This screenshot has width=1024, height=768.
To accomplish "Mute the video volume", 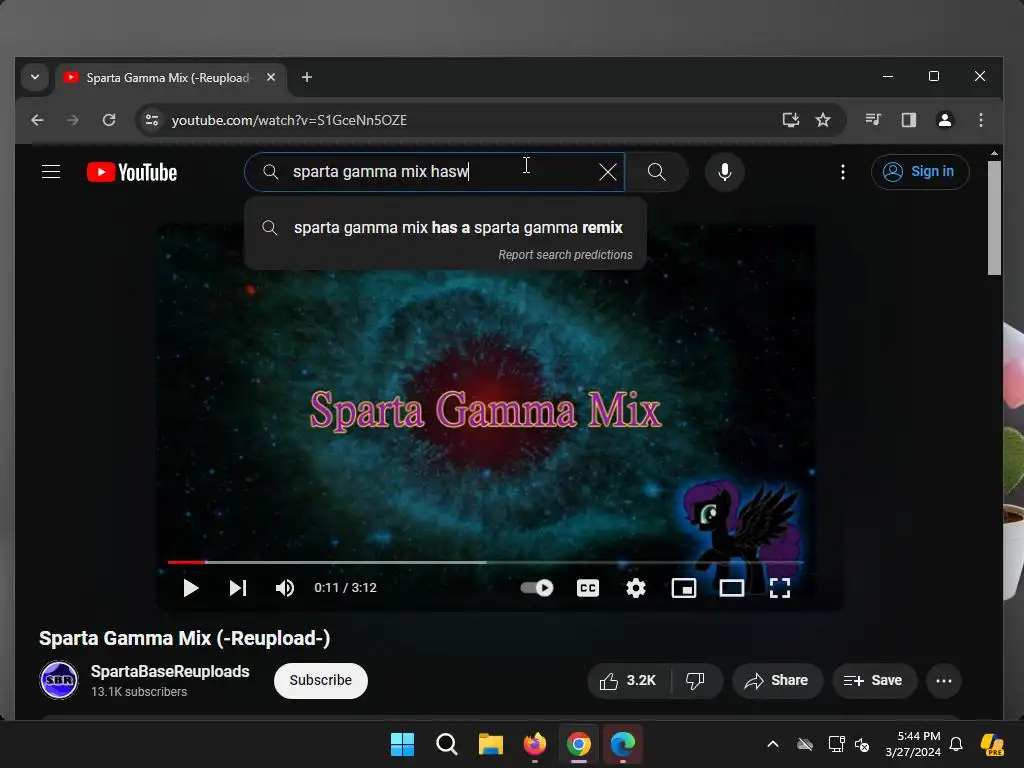I will click(x=285, y=588).
